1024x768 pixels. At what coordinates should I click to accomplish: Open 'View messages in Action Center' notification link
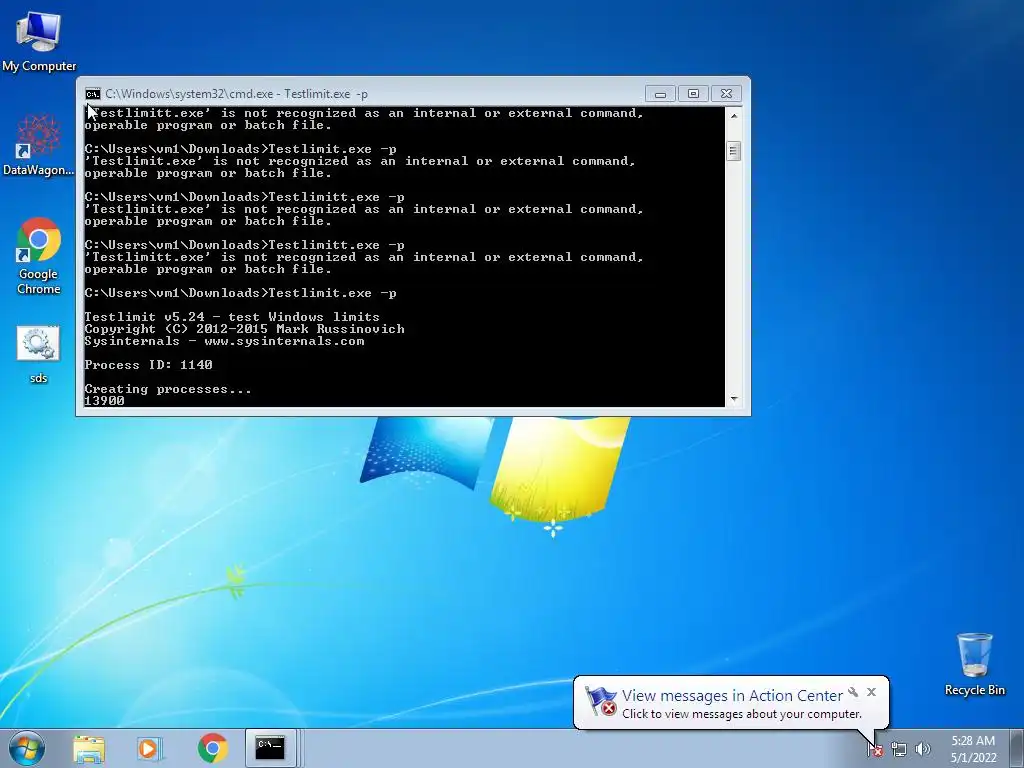(732, 696)
